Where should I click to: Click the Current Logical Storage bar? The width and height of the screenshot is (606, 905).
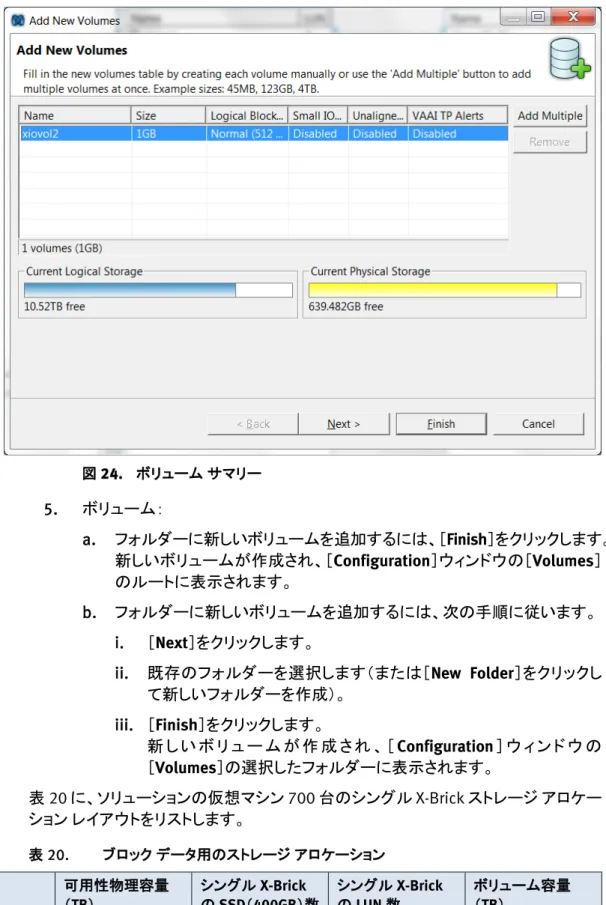click(158, 290)
